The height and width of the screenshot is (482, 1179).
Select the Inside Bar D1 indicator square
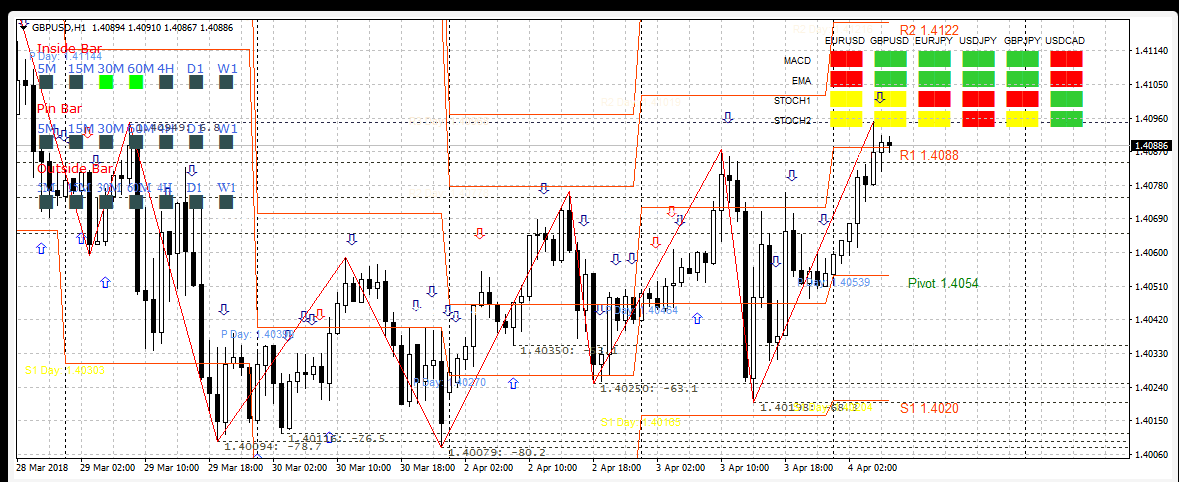point(196,82)
